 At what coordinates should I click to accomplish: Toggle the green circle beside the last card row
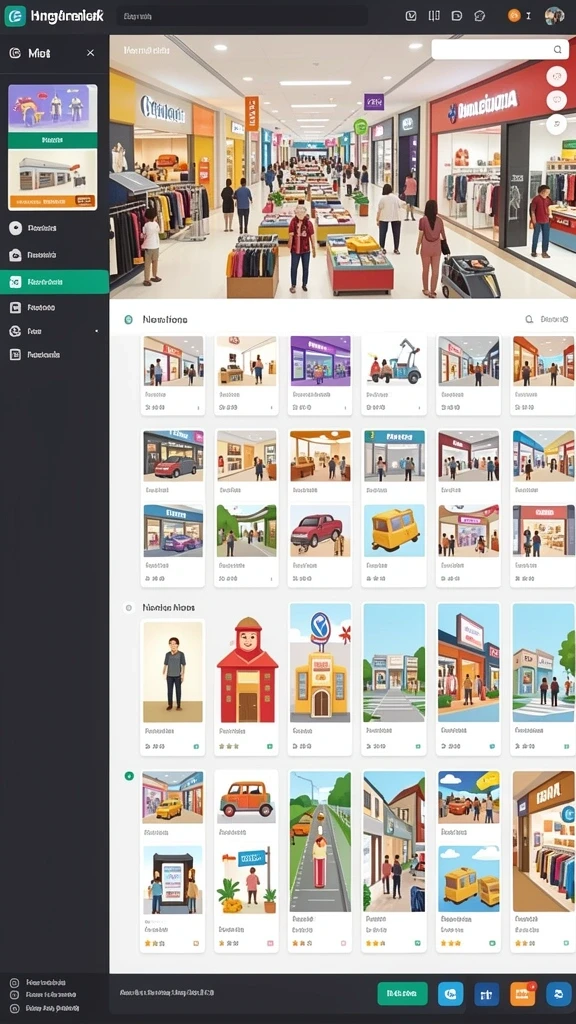[x=129, y=776]
